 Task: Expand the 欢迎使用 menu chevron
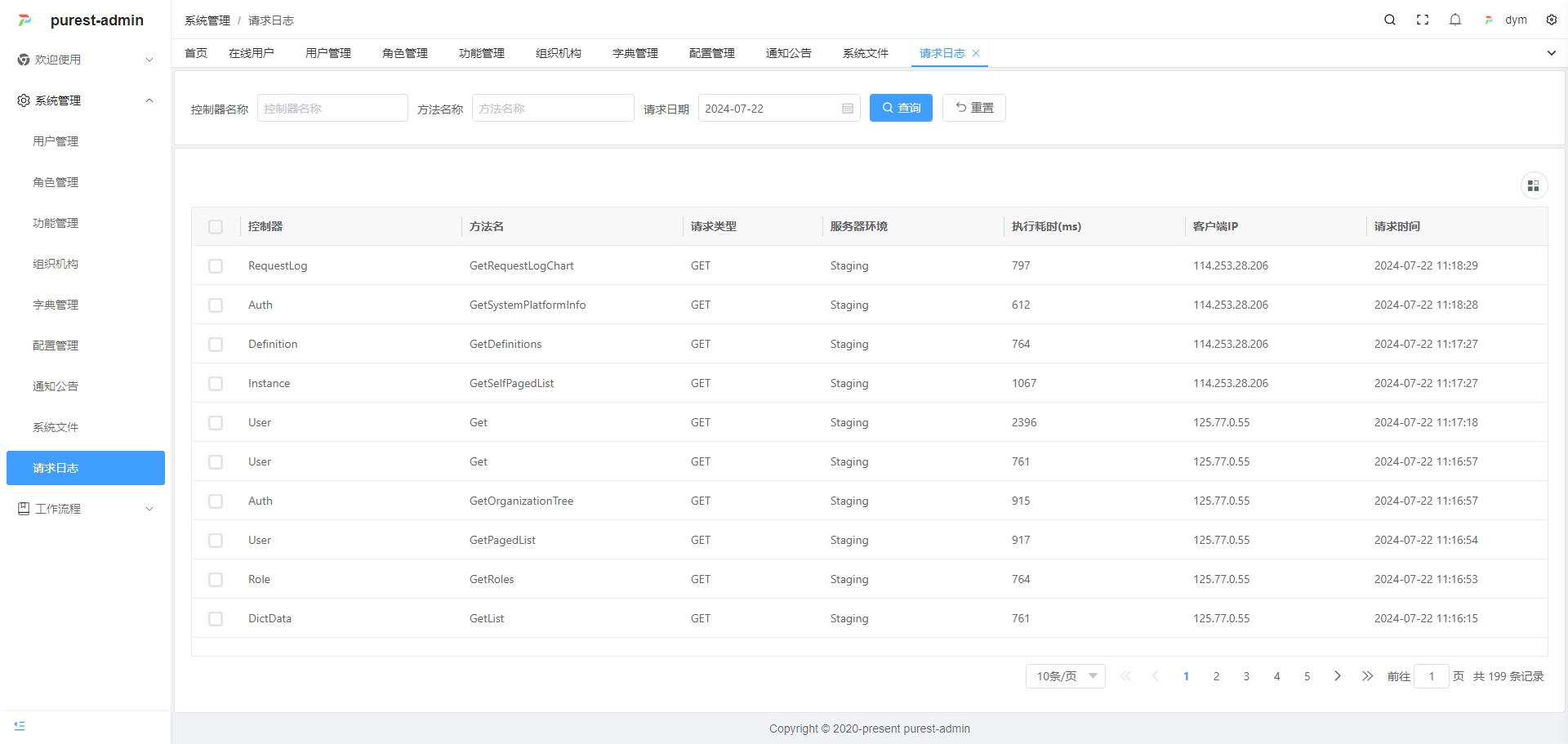pyautogui.click(x=149, y=60)
